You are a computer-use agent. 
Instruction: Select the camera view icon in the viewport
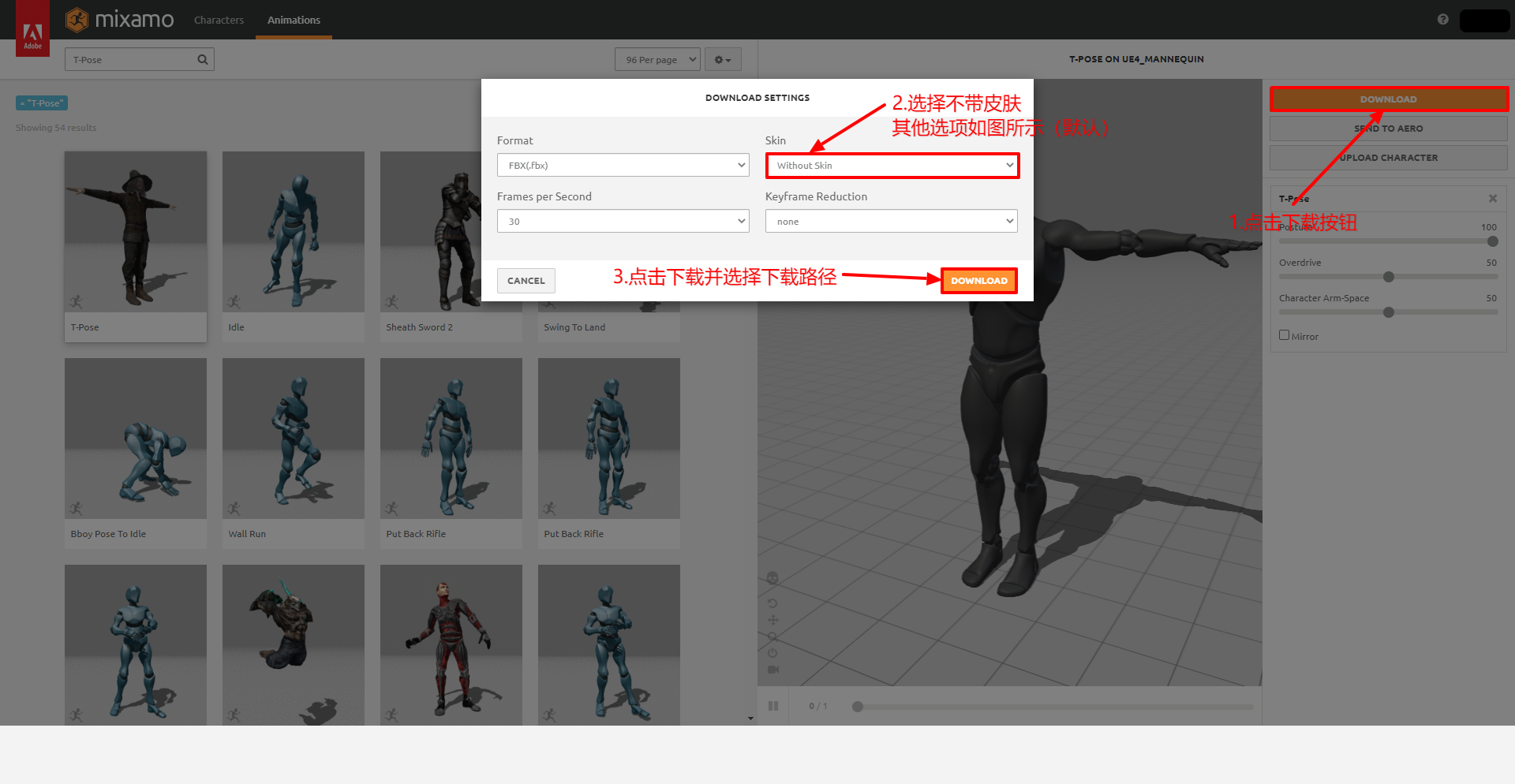tap(773, 668)
